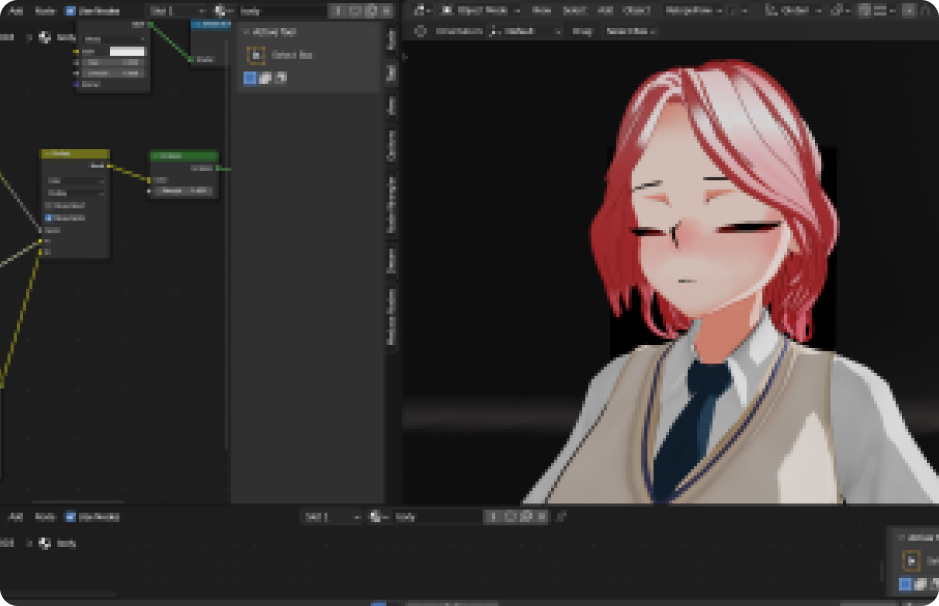Open the Mix node blend mode dropdown

(x=76, y=193)
